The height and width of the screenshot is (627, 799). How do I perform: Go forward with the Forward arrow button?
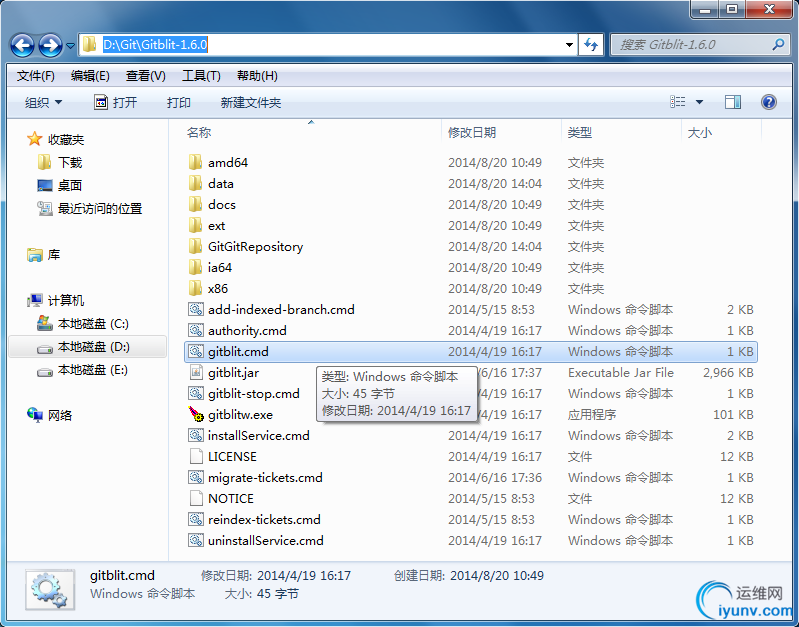click(50, 45)
